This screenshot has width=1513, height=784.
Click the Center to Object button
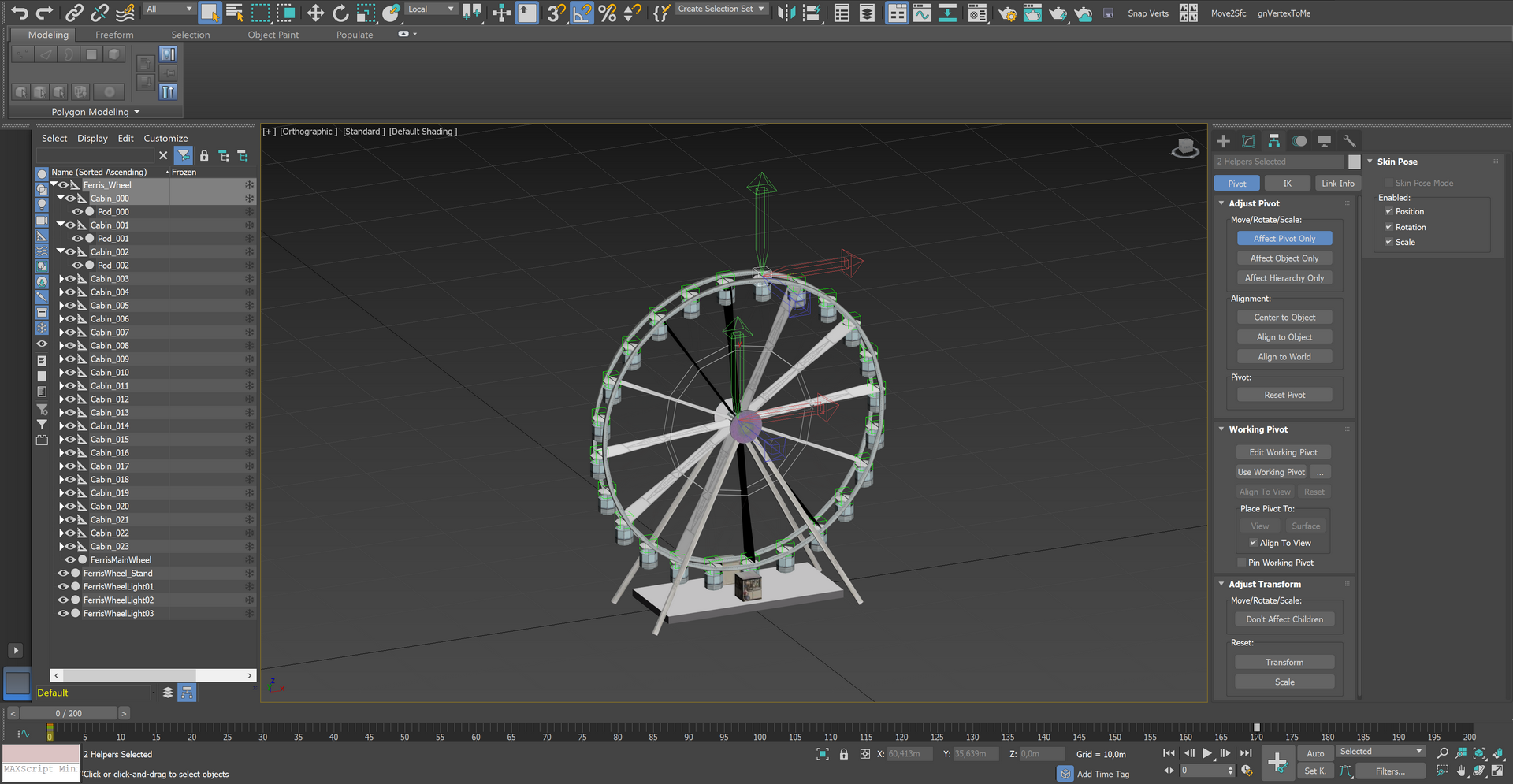tap(1284, 318)
